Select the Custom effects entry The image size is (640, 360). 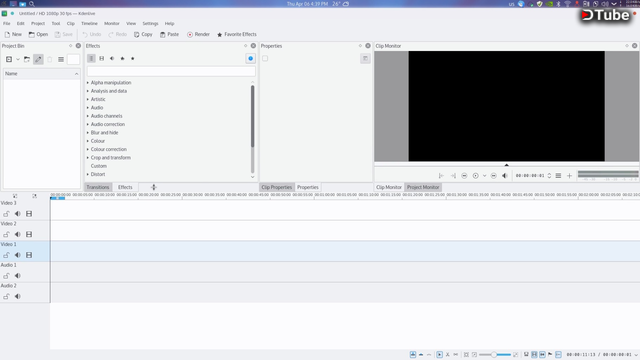coord(99,166)
